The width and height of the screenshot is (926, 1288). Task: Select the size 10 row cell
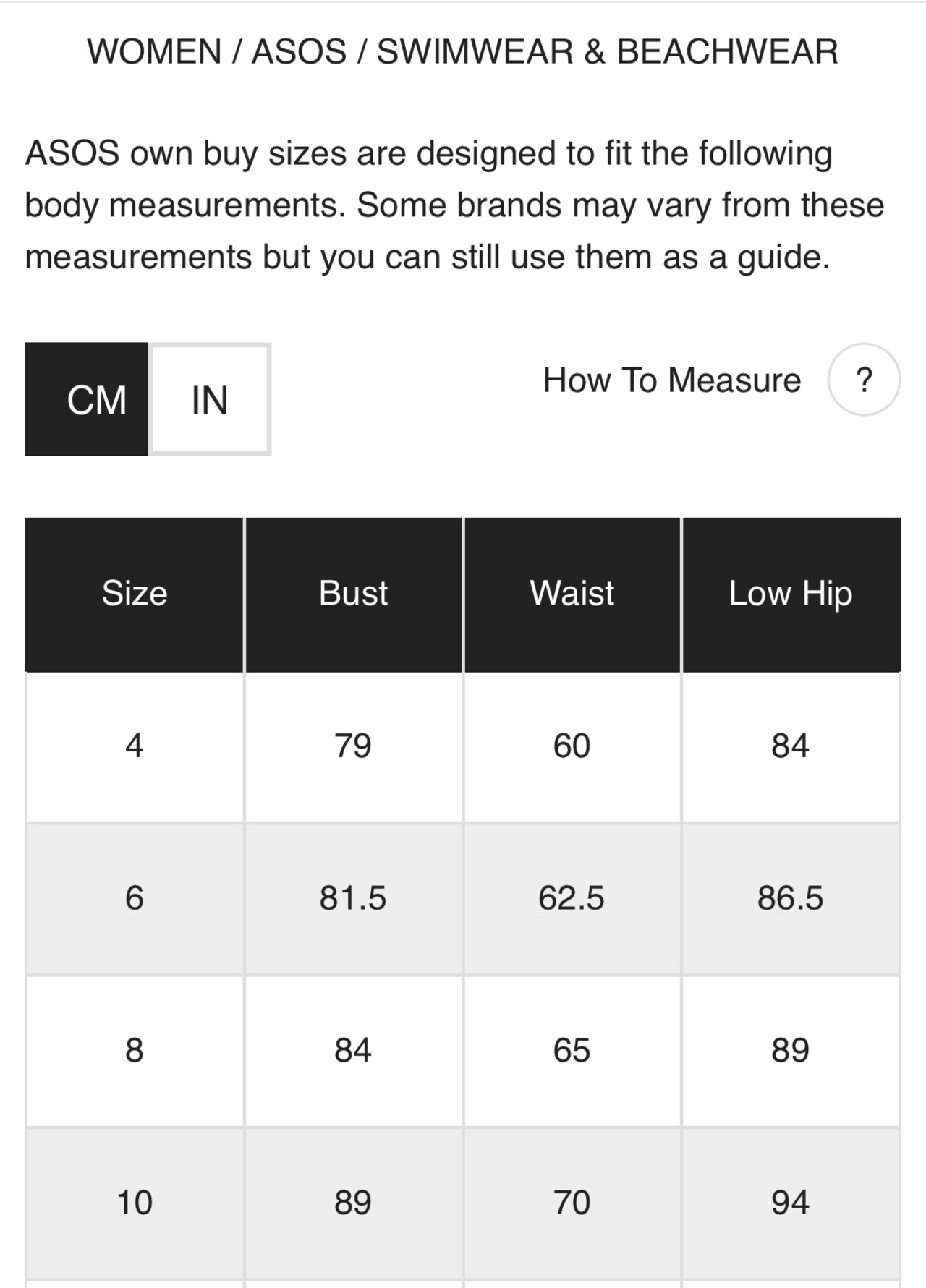[x=135, y=1203]
